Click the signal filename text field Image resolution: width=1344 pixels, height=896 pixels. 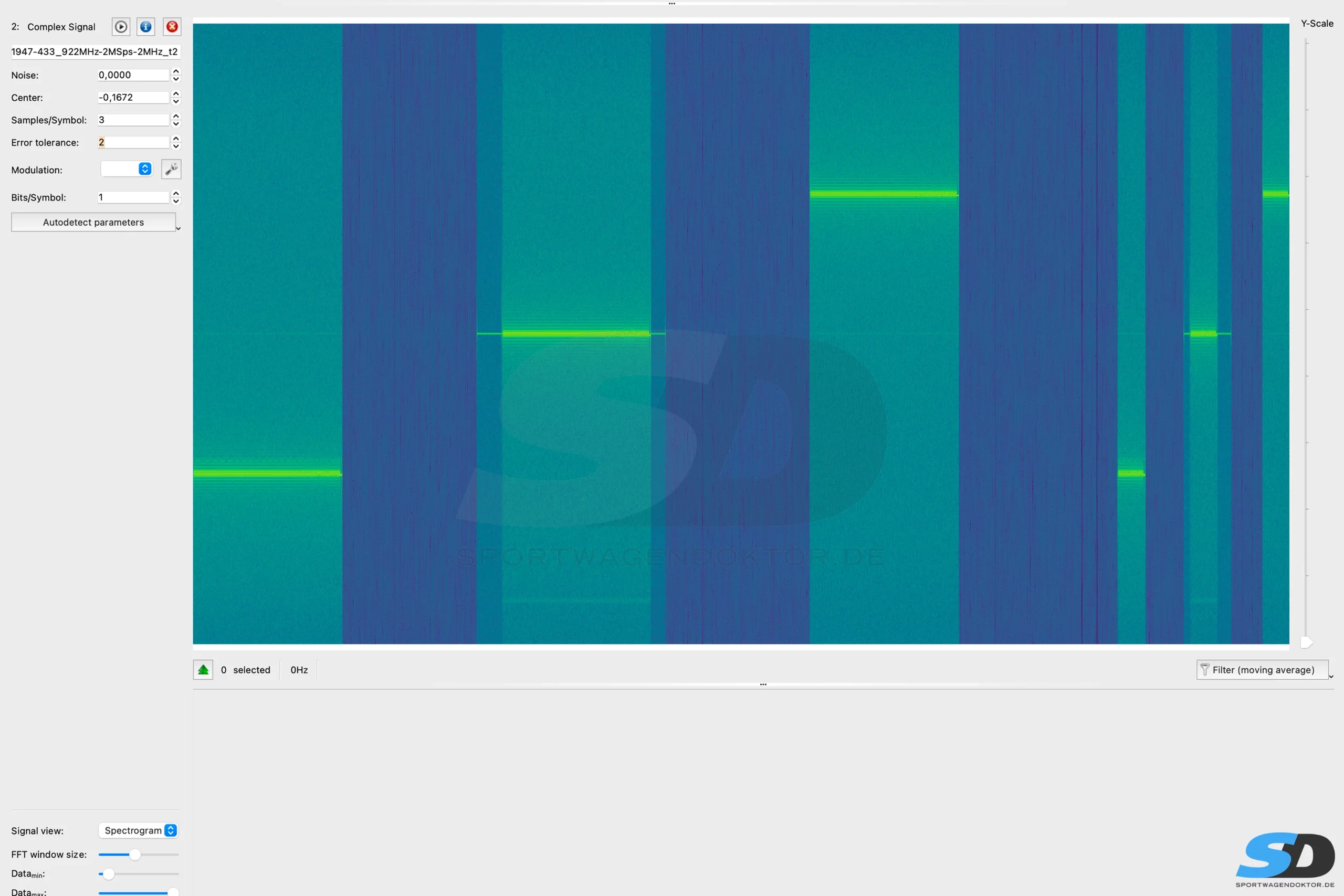(x=95, y=52)
